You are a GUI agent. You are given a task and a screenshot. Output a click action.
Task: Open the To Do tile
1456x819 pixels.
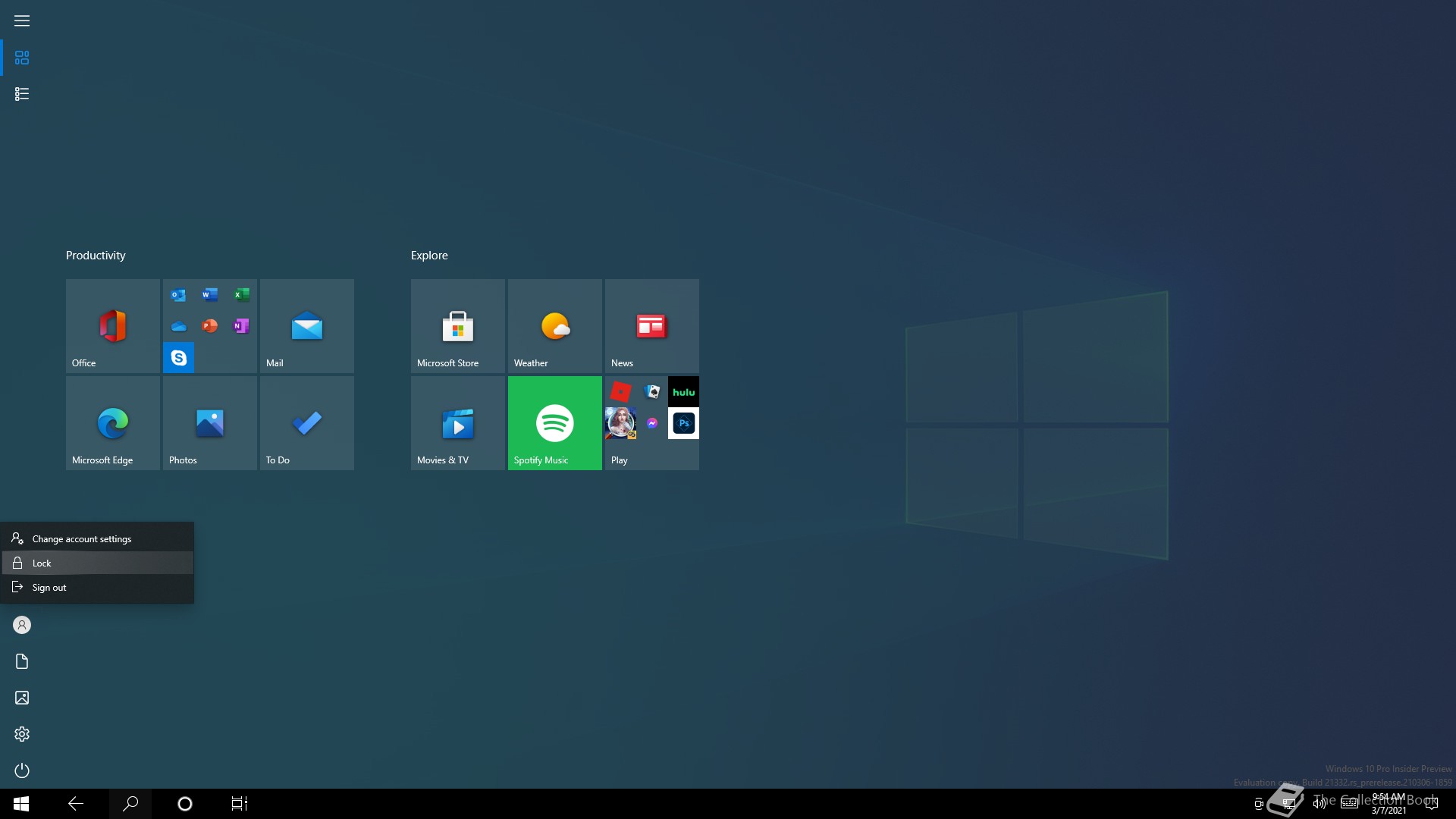(x=306, y=422)
